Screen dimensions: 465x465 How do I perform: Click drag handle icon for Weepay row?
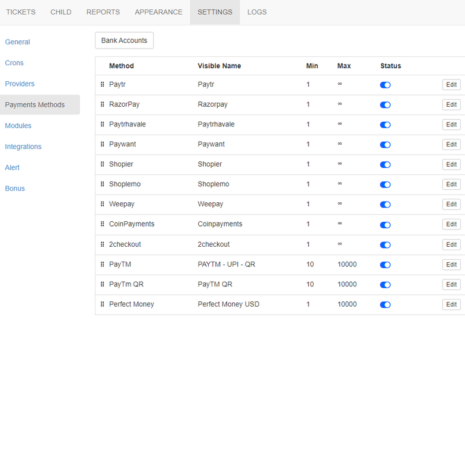[x=102, y=204]
